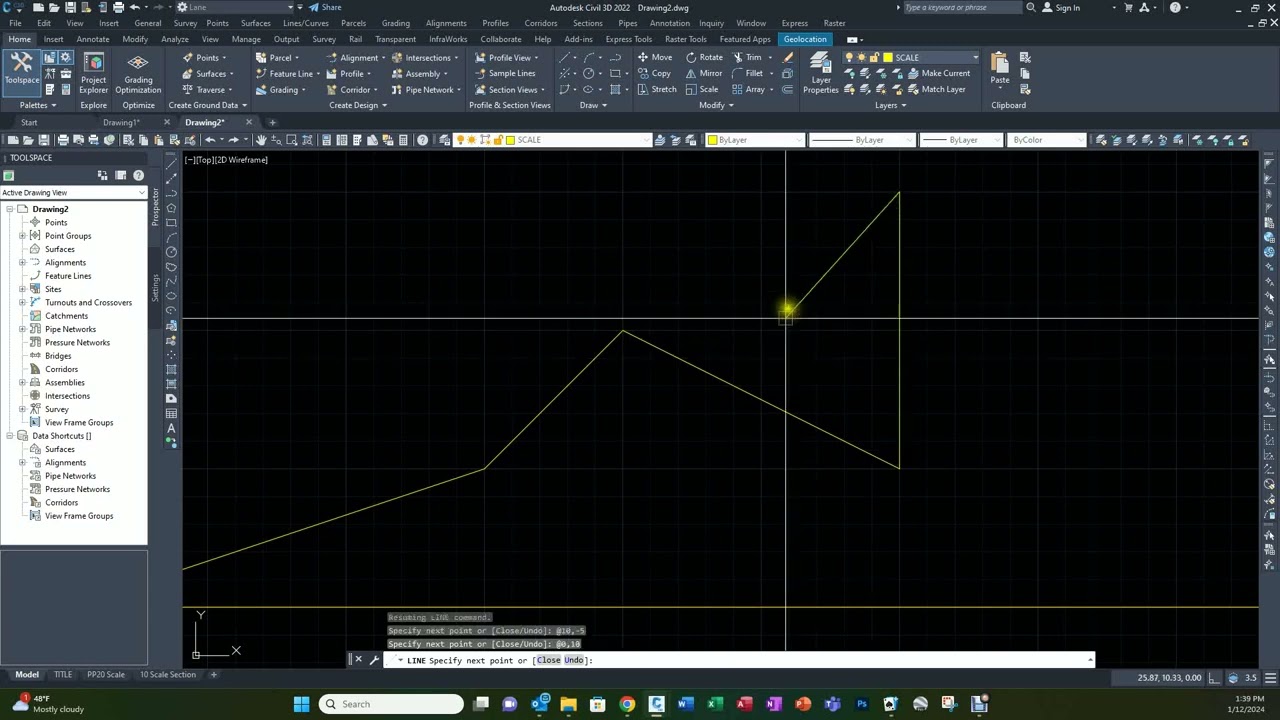The height and width of the screenshot is (720, 1280).
Task: Switch to the Drawing1* document tab
Action: click(x=121, y=122)
